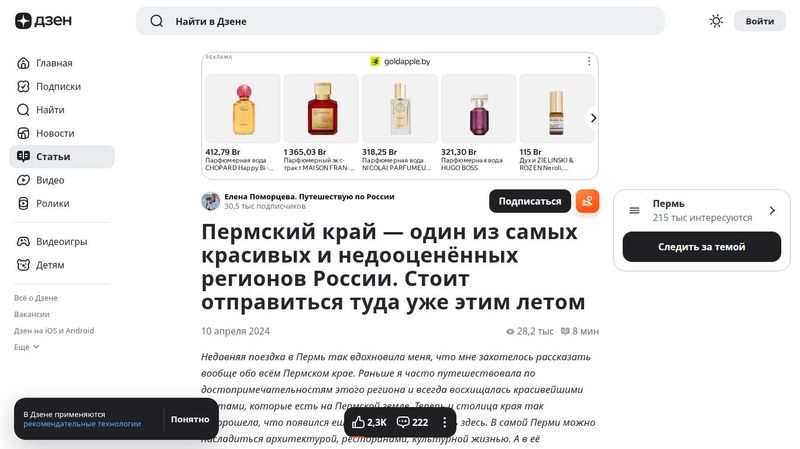Viewport: 800px width, 449px height.
Task: Click the search magnifier icon
Action: (x=157, y=21)
